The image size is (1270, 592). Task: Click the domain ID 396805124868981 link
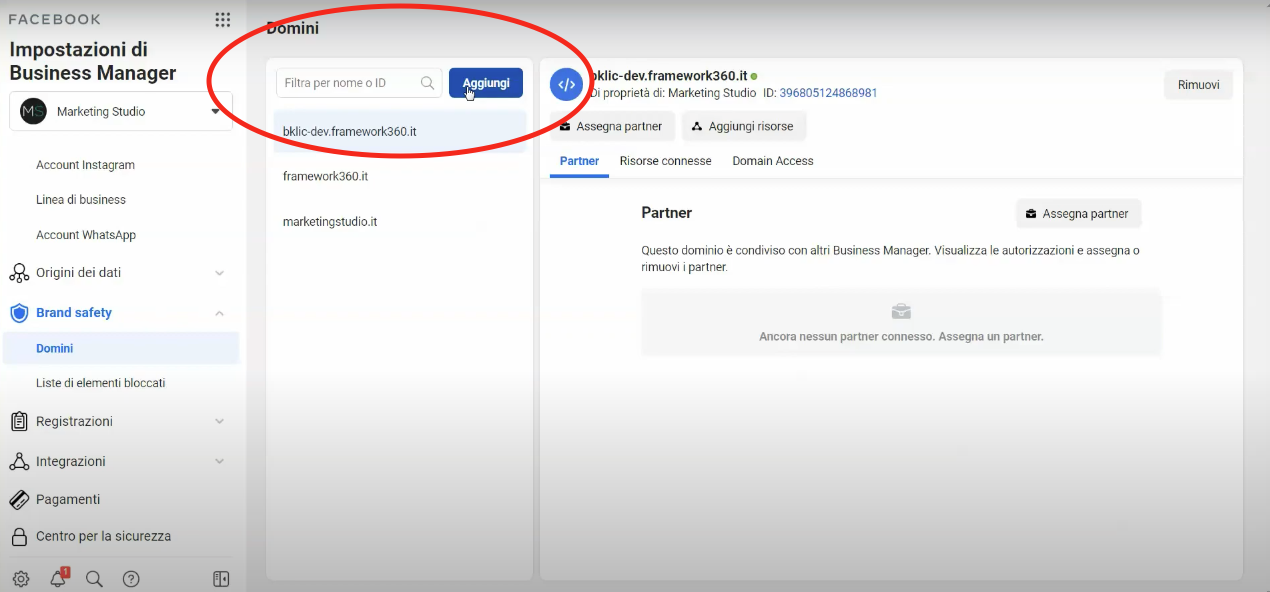tap(828, 93)
